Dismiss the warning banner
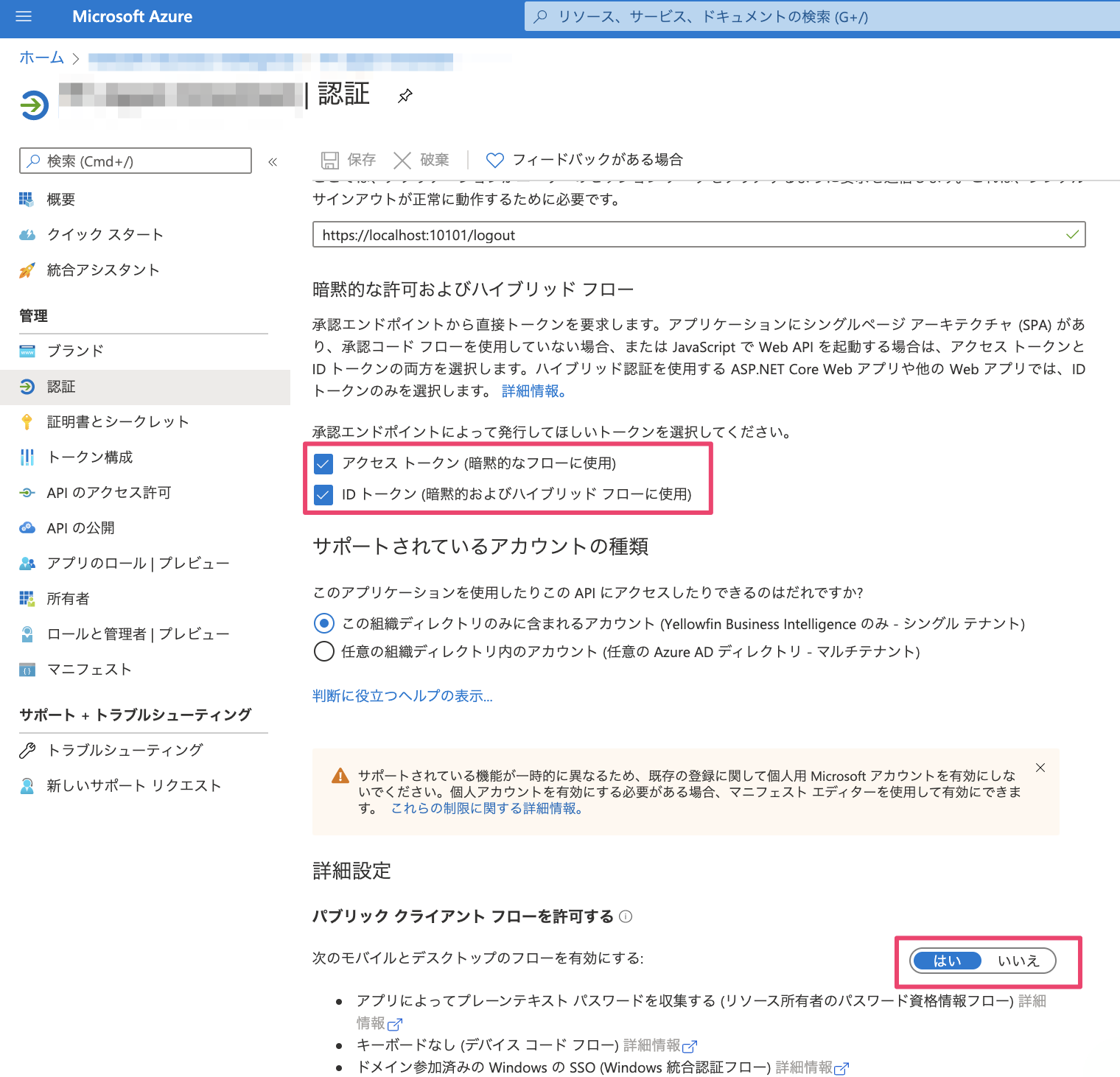Image resolution: width=1120 pixels, height=1077 pixels. coord(1040,768)
